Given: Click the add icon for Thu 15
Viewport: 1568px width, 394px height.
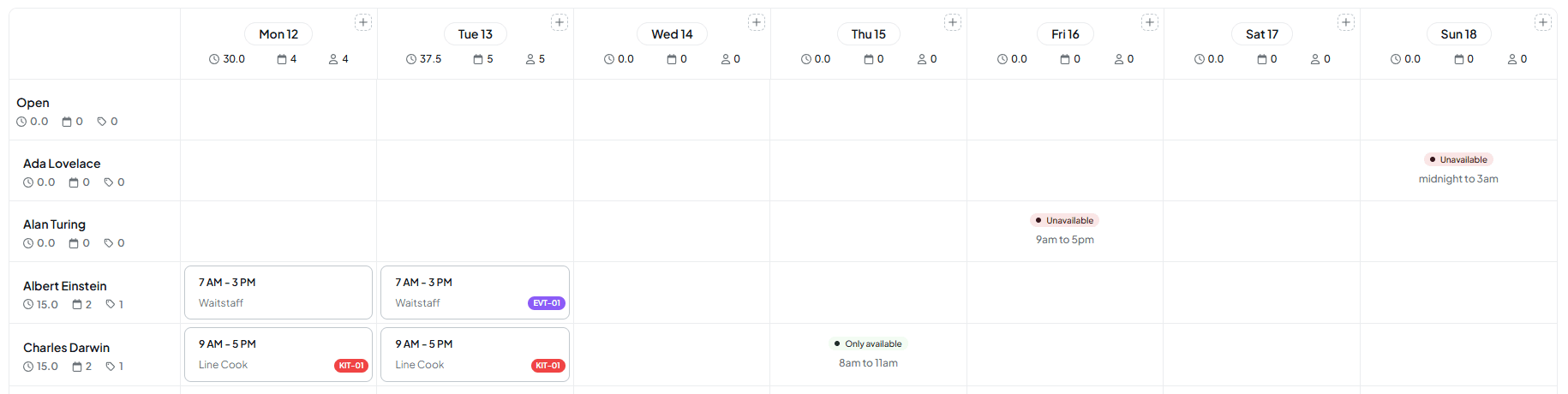Looking at the screenshot, I should [x=953, y=22].
